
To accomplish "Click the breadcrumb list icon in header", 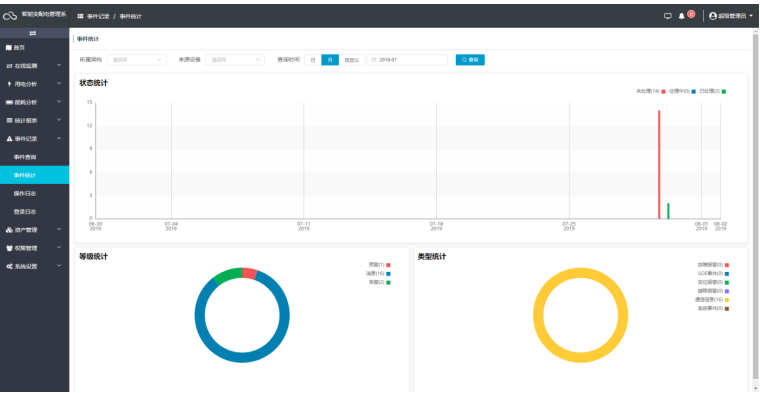I will coord(80,16).
